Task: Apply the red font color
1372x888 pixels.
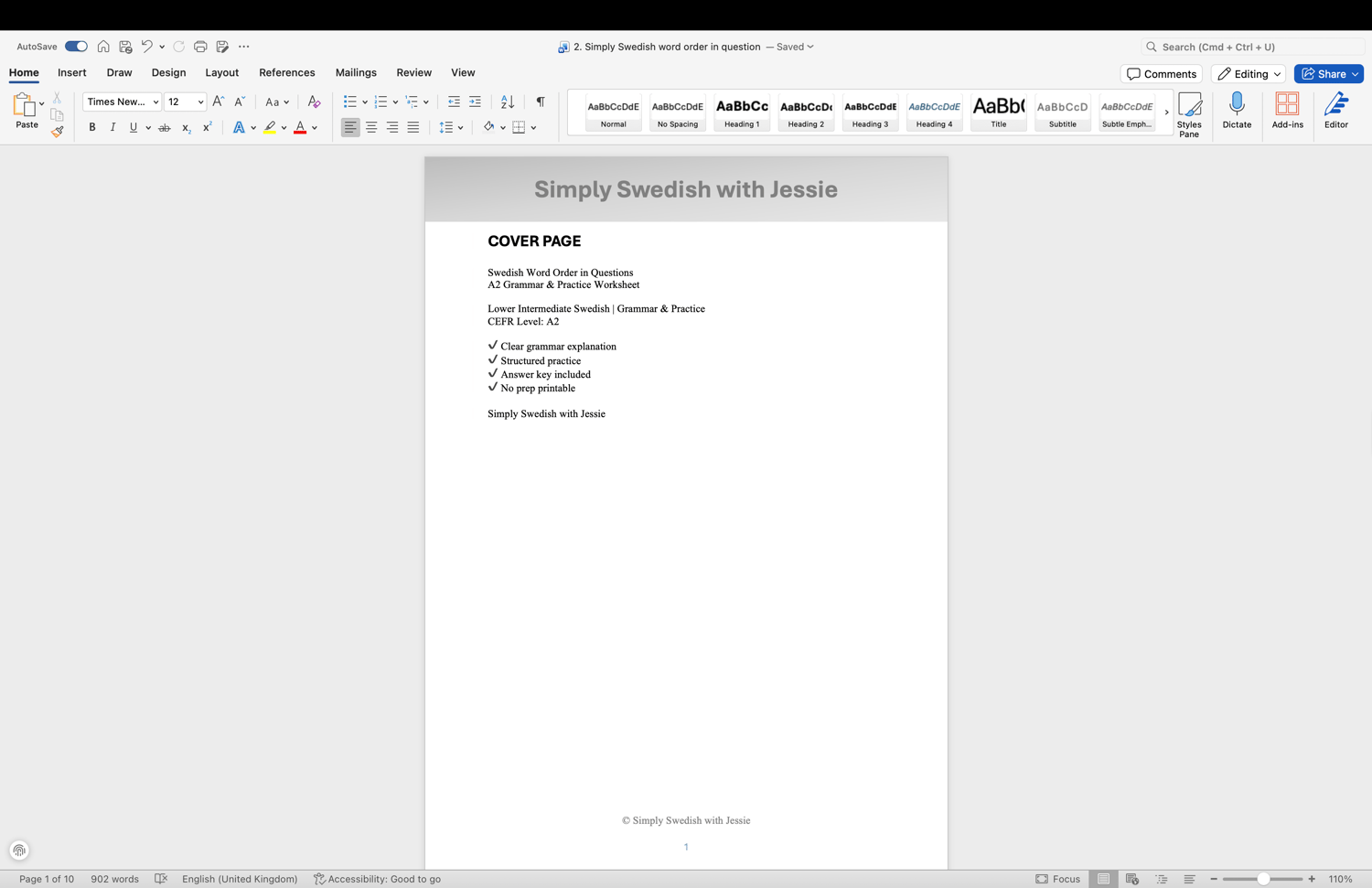Action: pyautogui.click(x=300, y=128)
